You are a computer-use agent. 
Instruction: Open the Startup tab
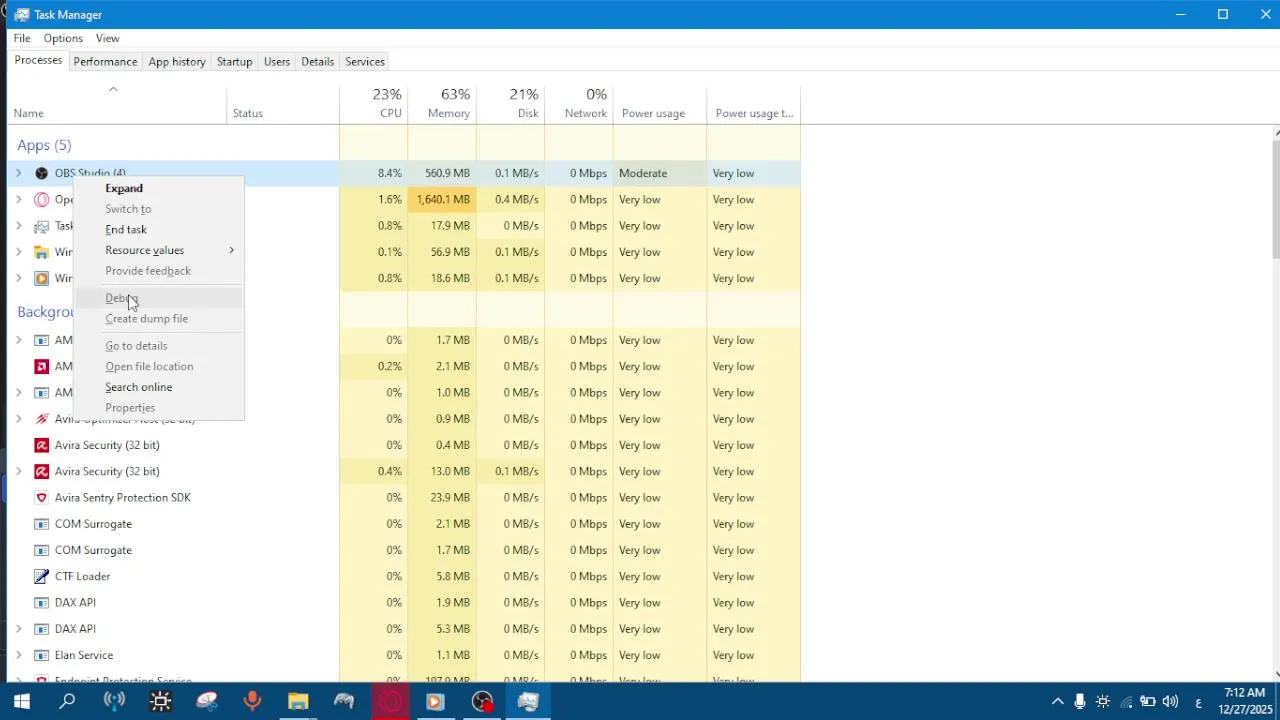pyautogui.click(x=235, y=61)
